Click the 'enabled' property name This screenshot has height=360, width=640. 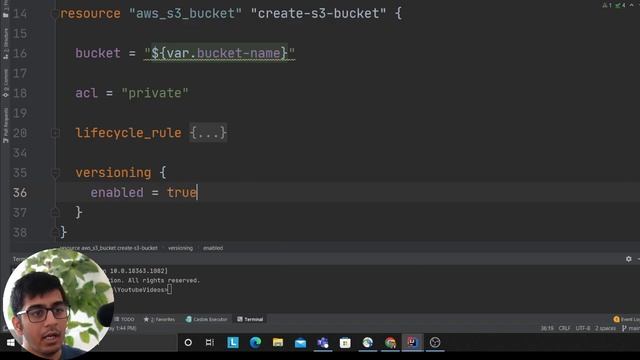pyautogui.click(x=117, y=192)
